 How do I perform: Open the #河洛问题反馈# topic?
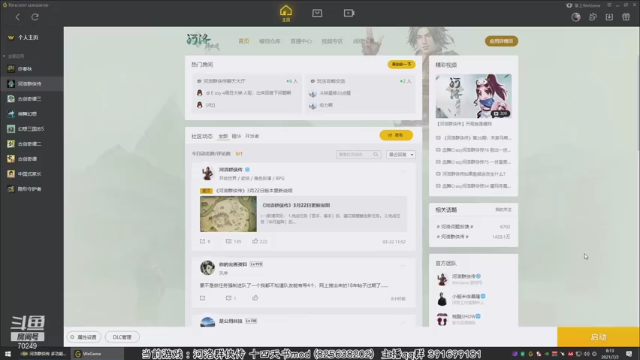point(455,227)
